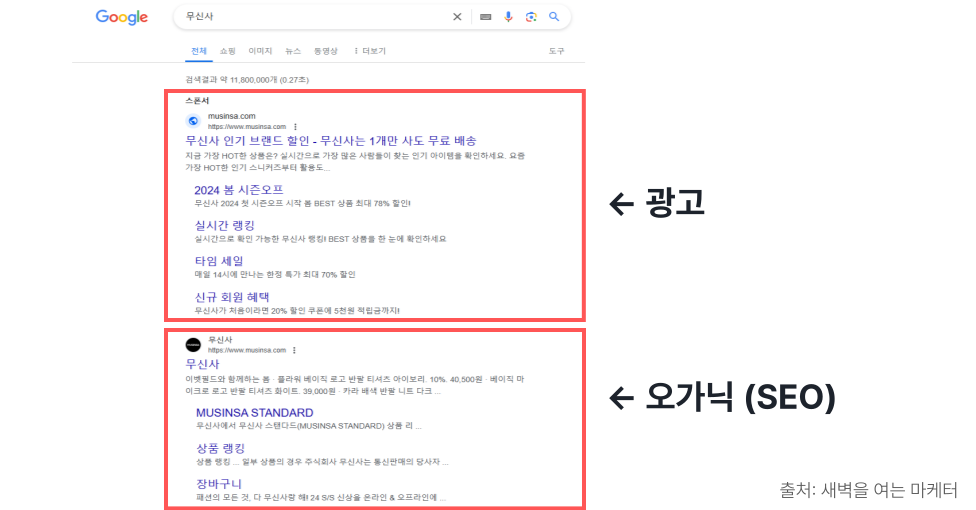Click the musinsa.com site name in ad
Viewport: 976px width, 510px height.
tap(232, 116)
